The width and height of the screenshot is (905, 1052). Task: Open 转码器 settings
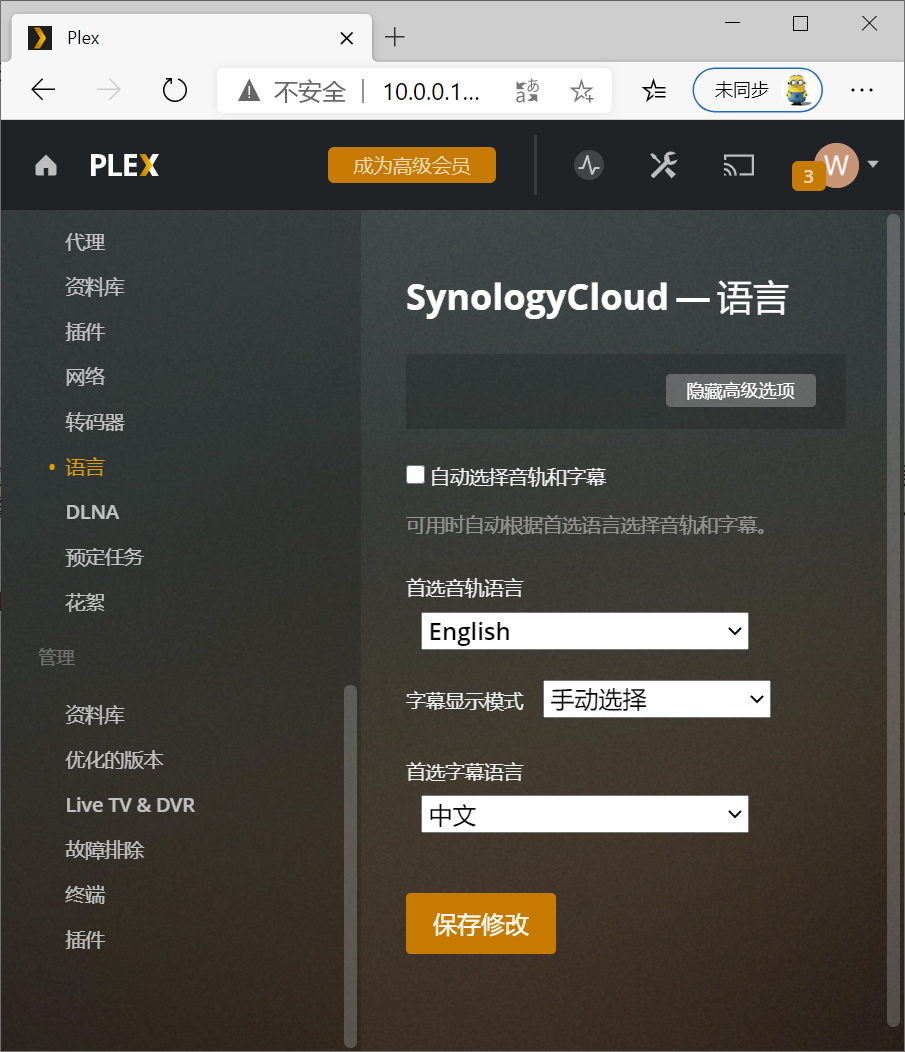(x=95, y=422)
